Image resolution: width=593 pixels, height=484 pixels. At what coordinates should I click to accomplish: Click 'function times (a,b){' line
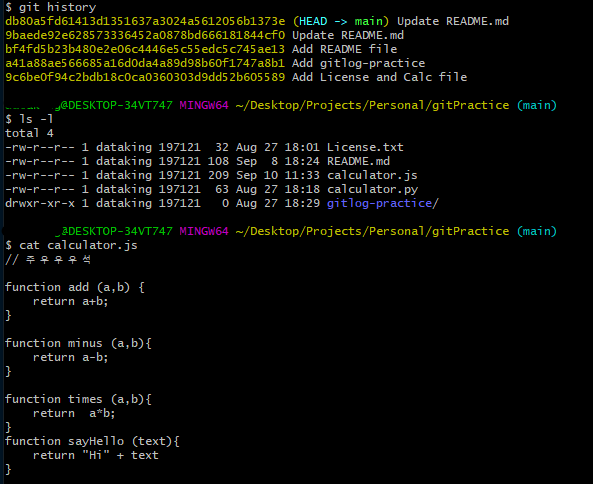coord(78,399)
